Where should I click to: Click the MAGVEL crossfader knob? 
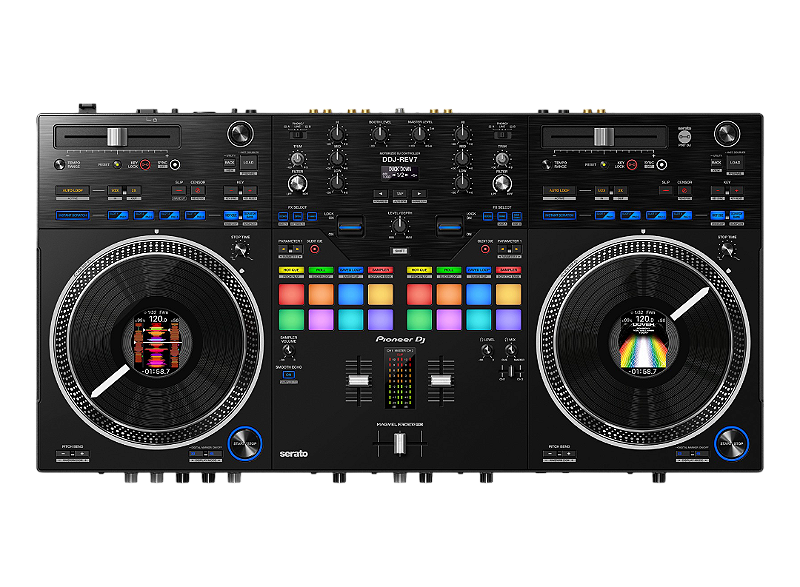[399, 443]
